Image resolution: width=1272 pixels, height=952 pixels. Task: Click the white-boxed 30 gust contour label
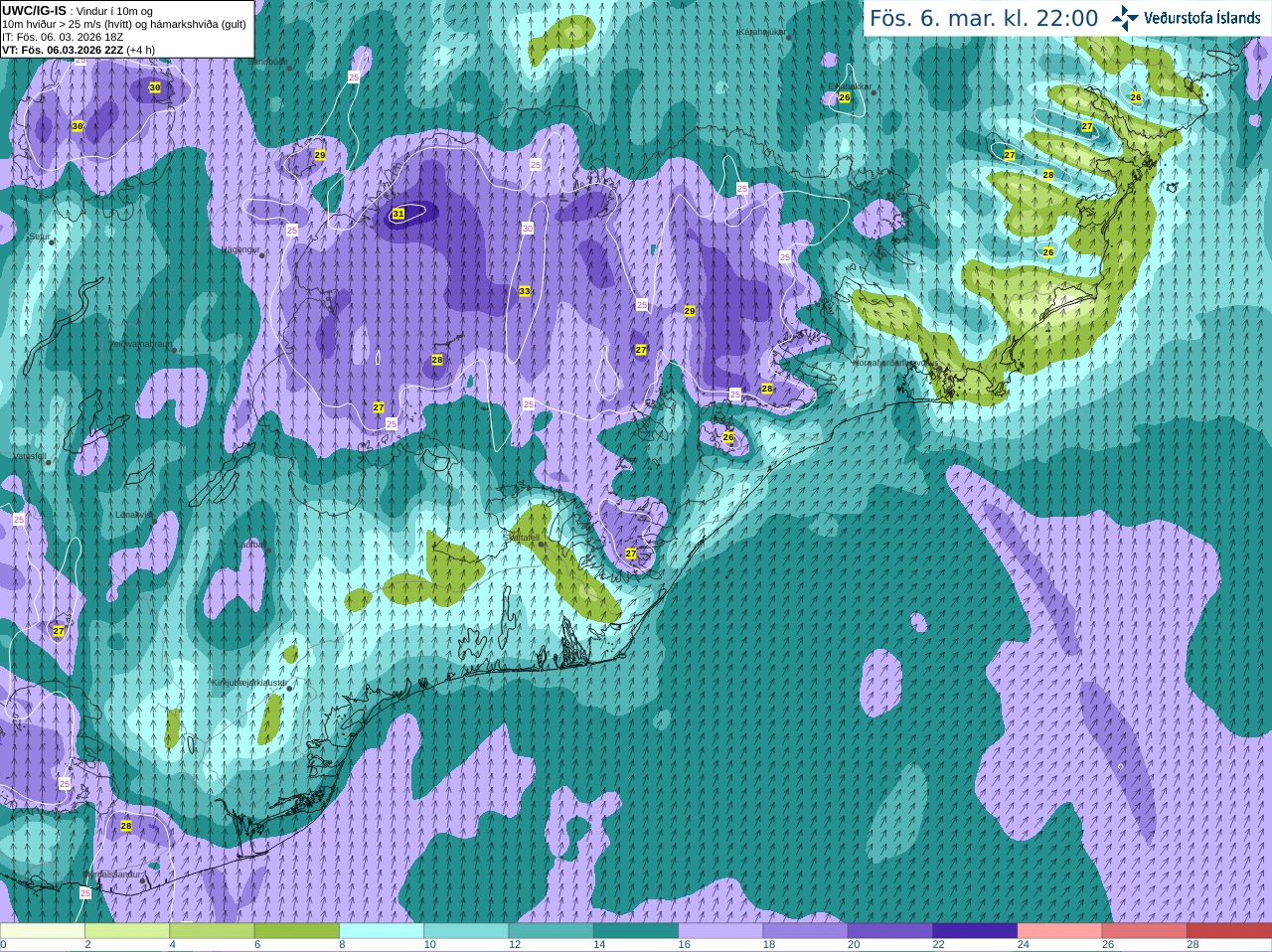528,229
